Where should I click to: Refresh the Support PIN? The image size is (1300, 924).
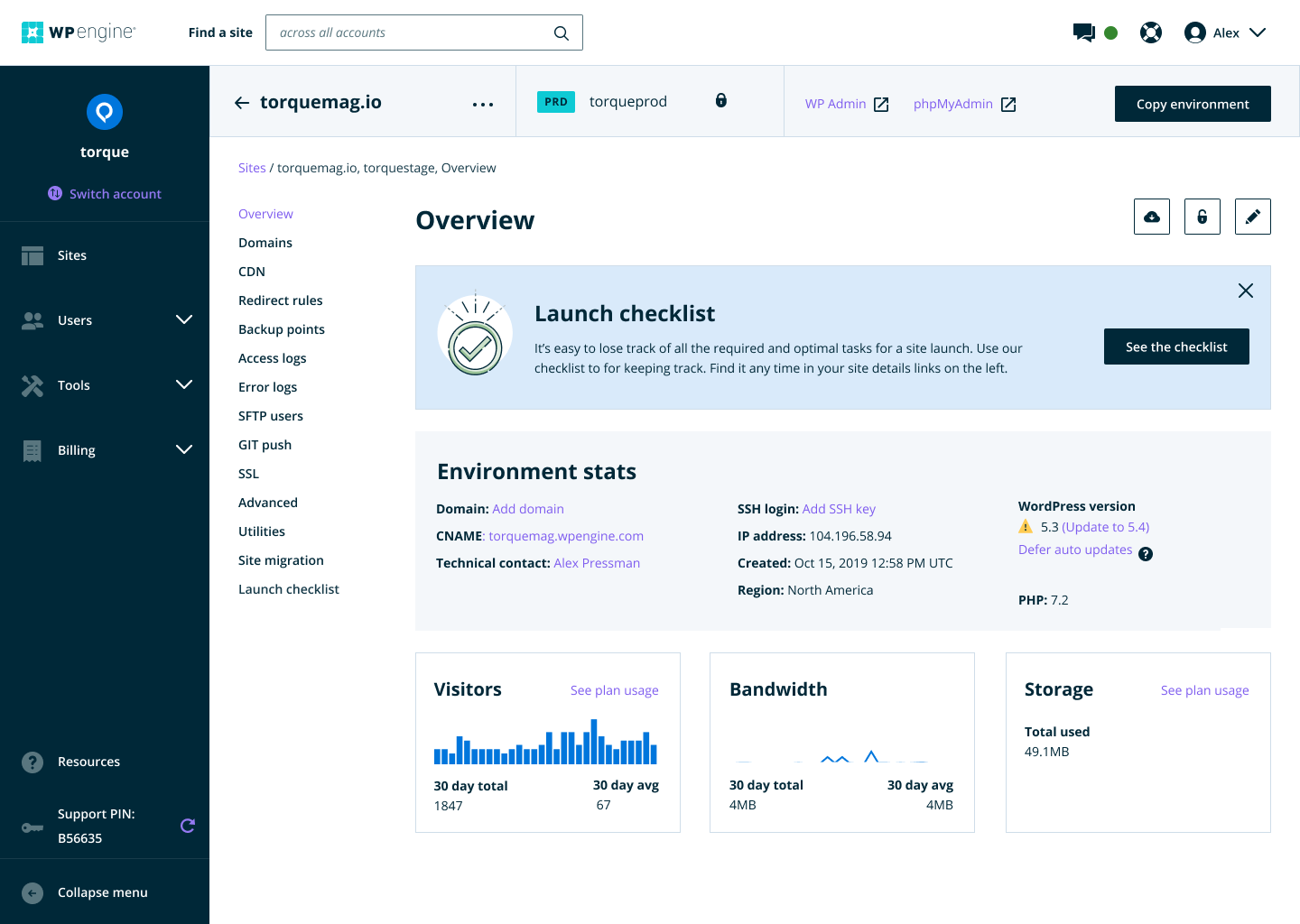(188, 826)
